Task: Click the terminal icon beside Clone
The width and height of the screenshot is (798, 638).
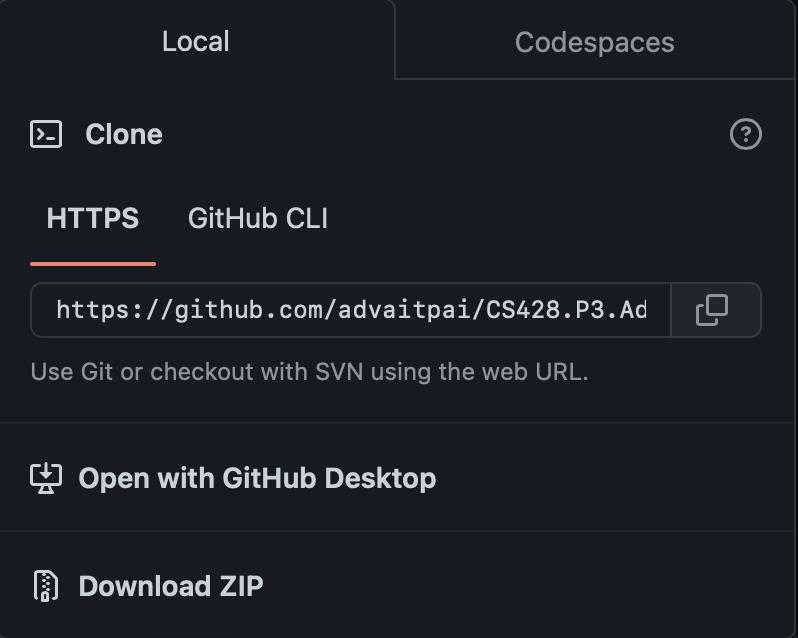Action: [x=46, y=134]
